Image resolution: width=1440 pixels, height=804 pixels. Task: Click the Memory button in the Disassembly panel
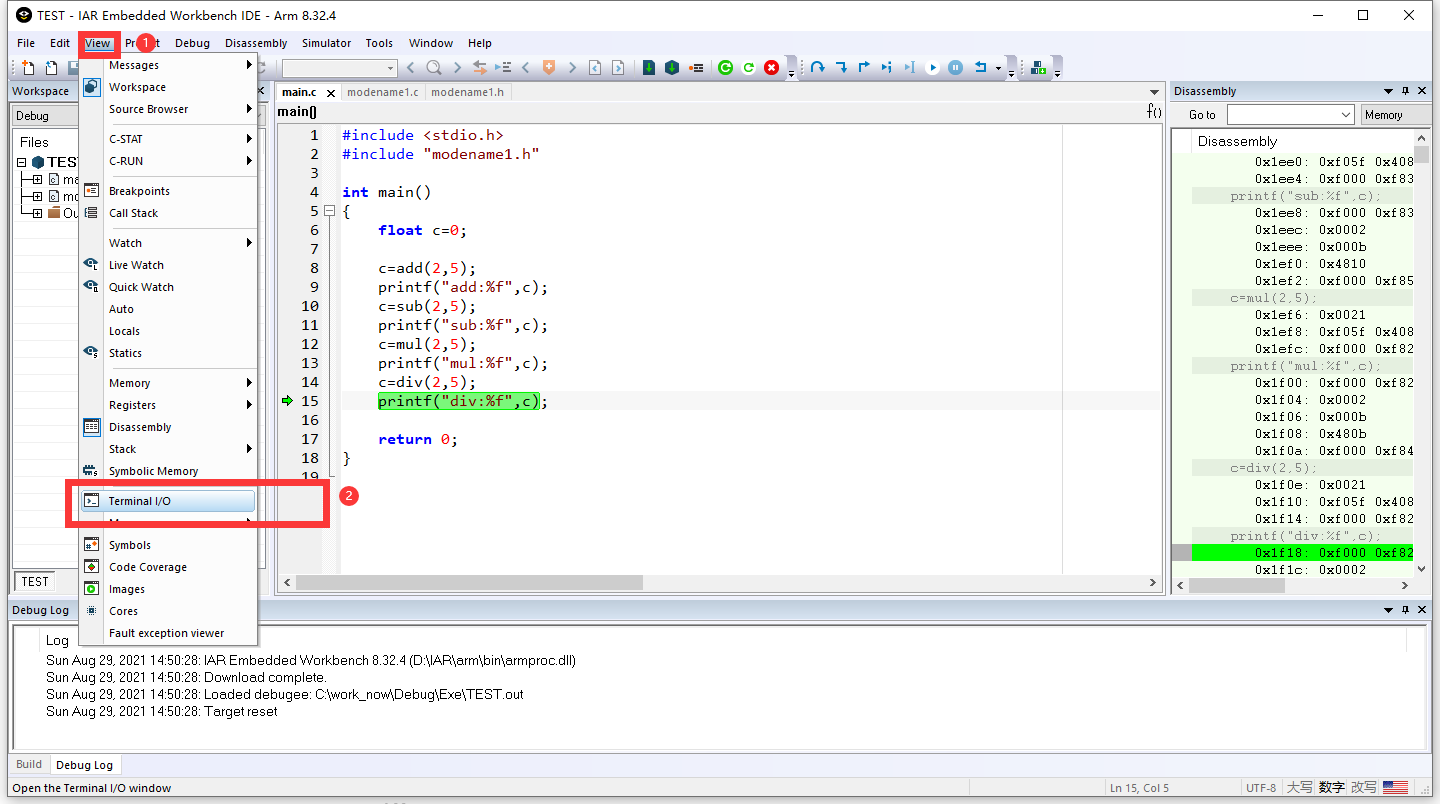[x=1395, y=115]
